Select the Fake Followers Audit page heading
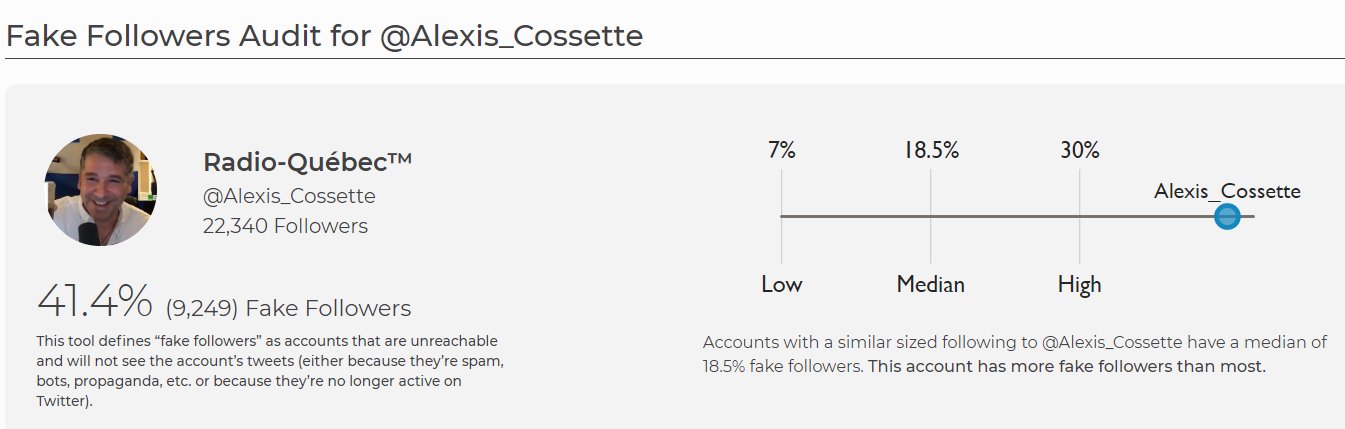Screen dimensions: 1345x429 pyautogui.click(x=324, y=36)
